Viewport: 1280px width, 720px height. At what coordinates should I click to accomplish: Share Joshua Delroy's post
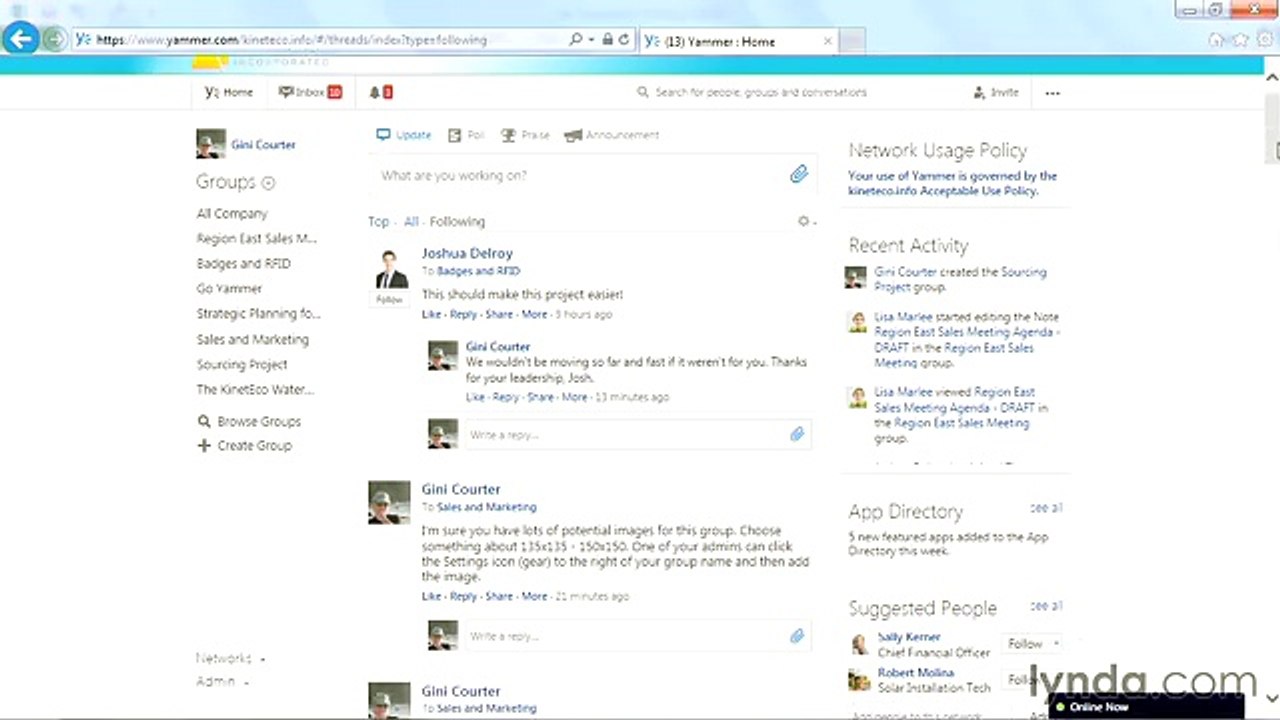click(499, 315)
